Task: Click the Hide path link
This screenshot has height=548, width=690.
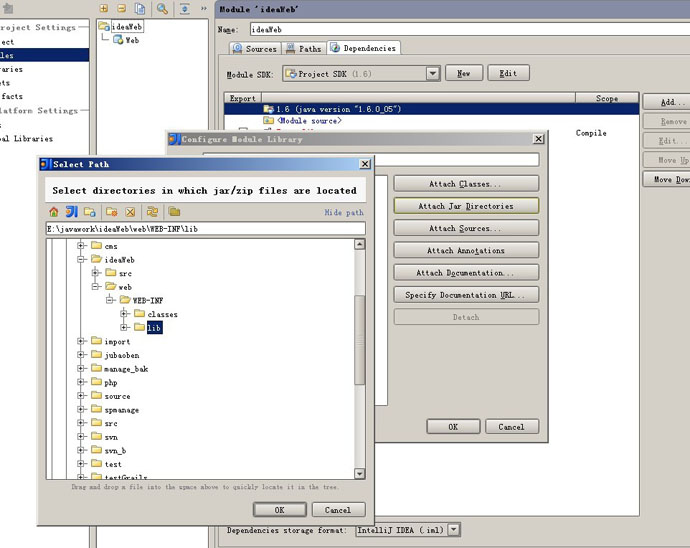Action: tap(344, 213)
